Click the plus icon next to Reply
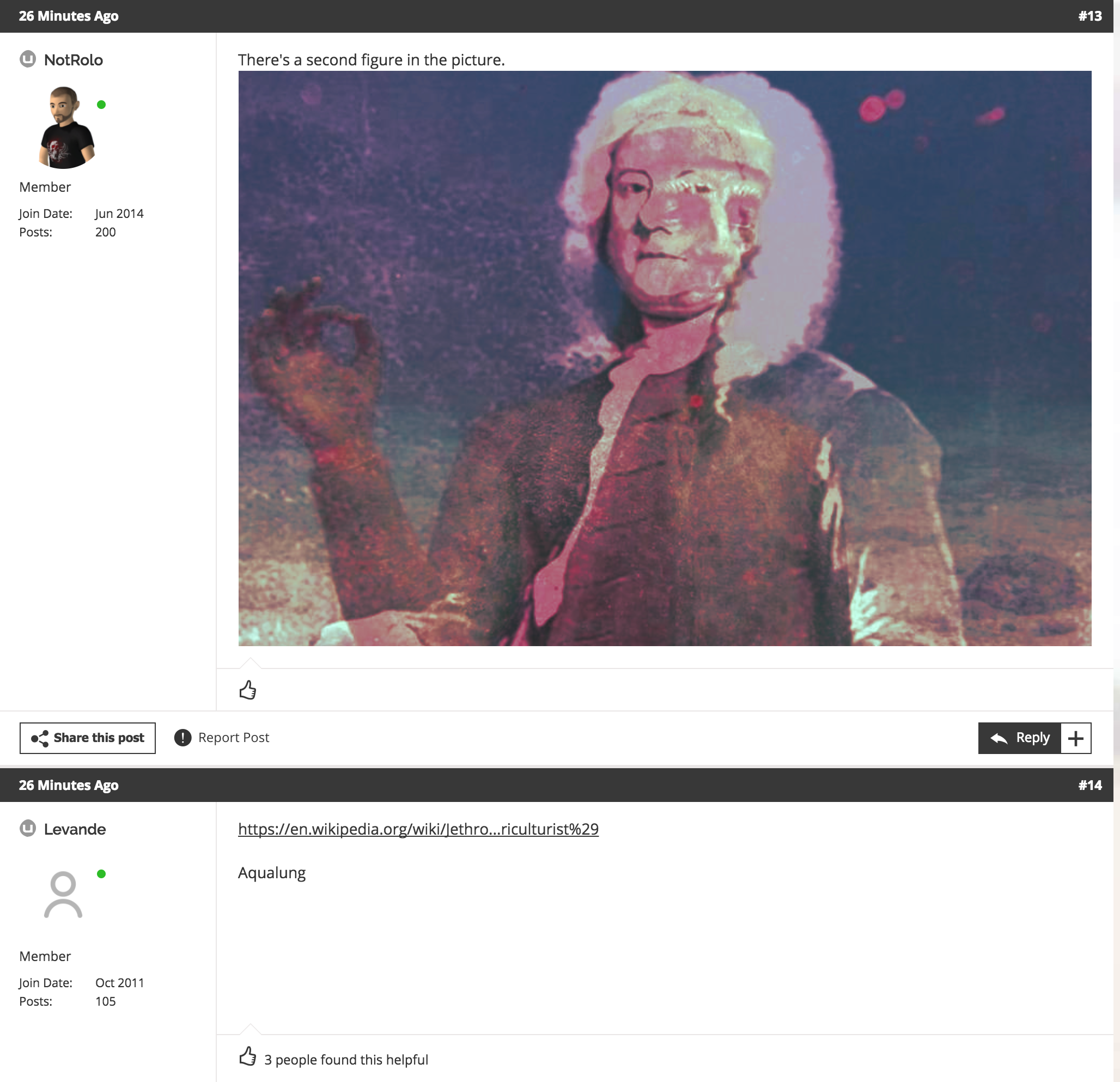The height and width of the screenshot is (1082, 1120). pyautogui.click(x=1075, y=738)
